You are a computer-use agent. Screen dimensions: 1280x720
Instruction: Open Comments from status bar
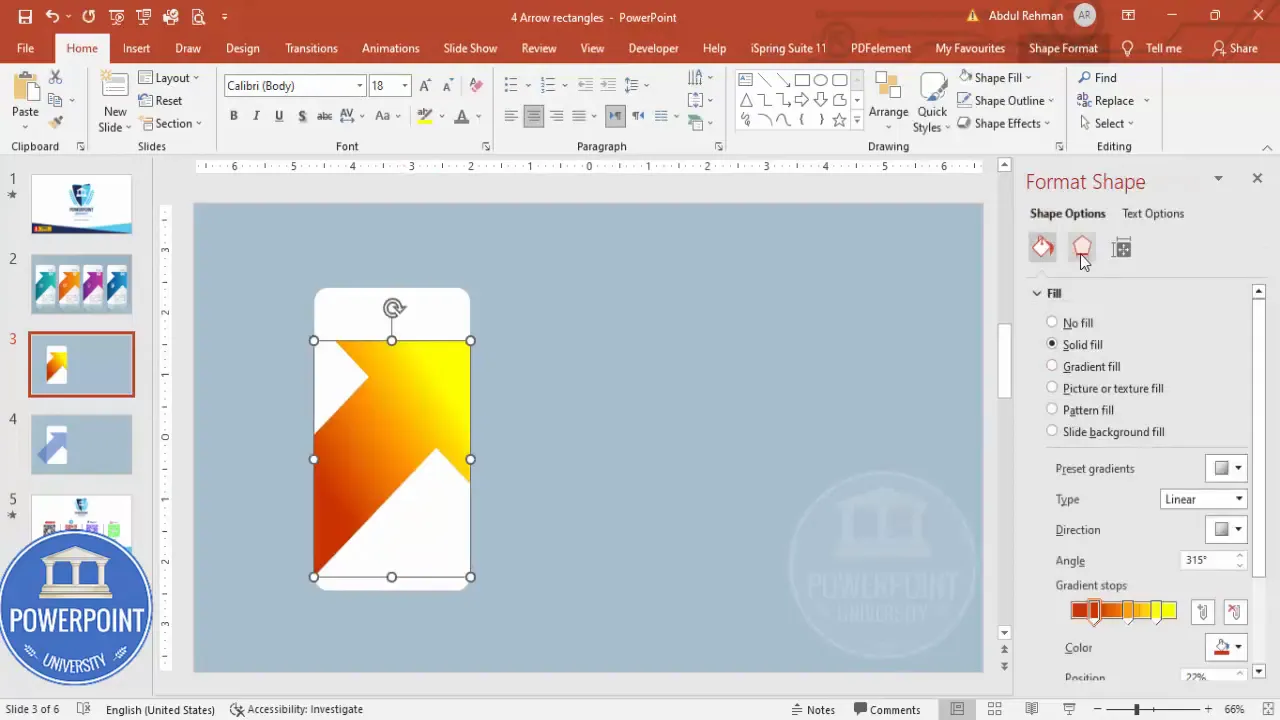tap(885, 709)
